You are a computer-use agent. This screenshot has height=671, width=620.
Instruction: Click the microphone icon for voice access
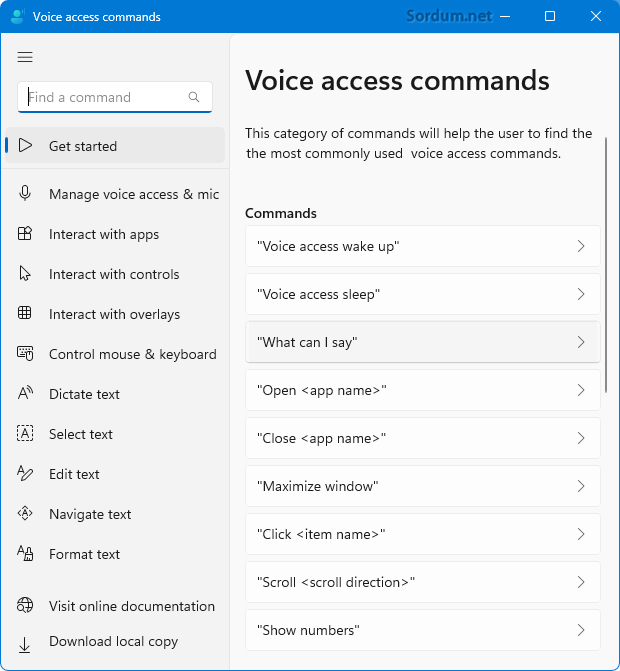point(25,194)
